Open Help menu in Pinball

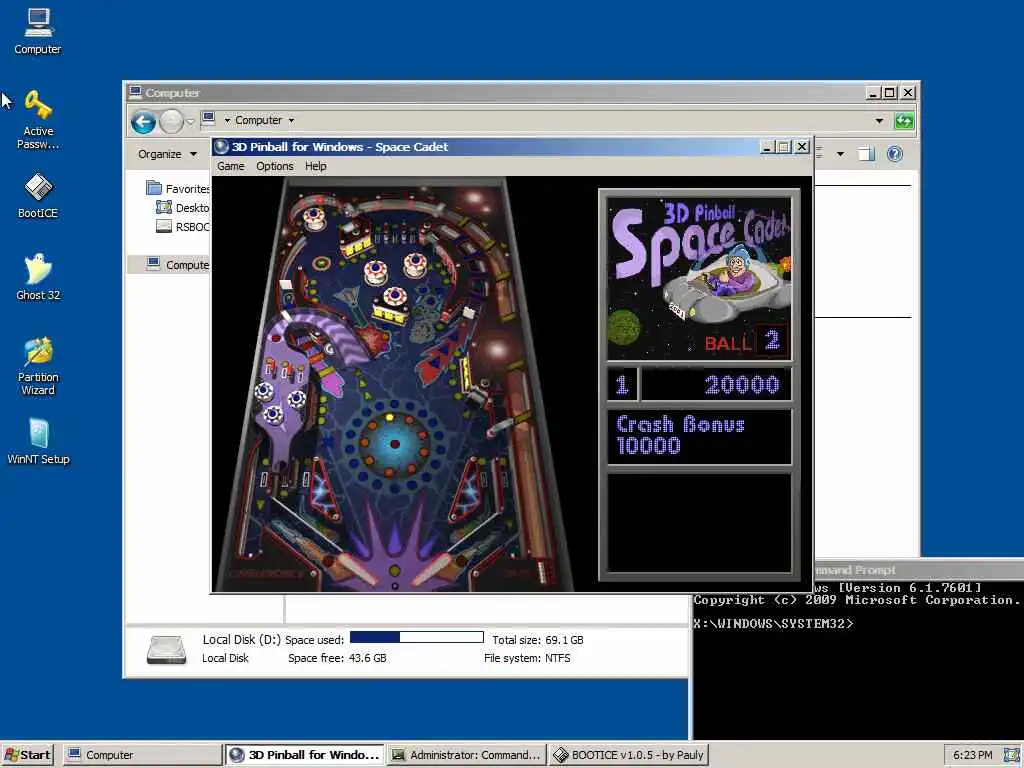[x=315, y=167]
